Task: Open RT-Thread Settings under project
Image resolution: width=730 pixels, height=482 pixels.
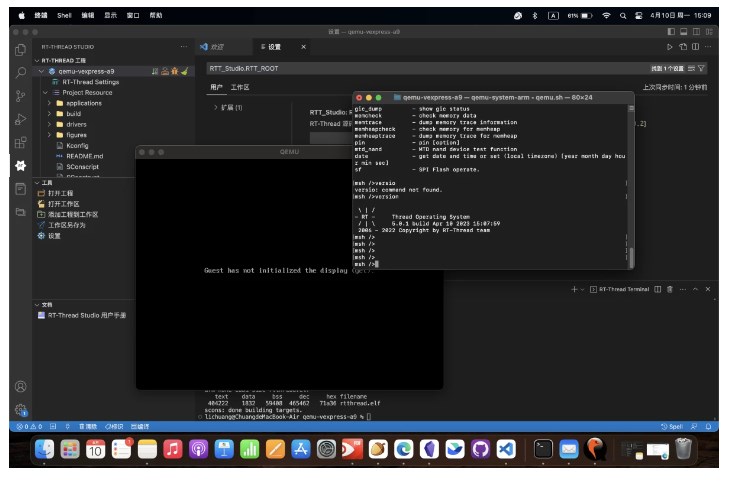Action: tap(91, 82)
